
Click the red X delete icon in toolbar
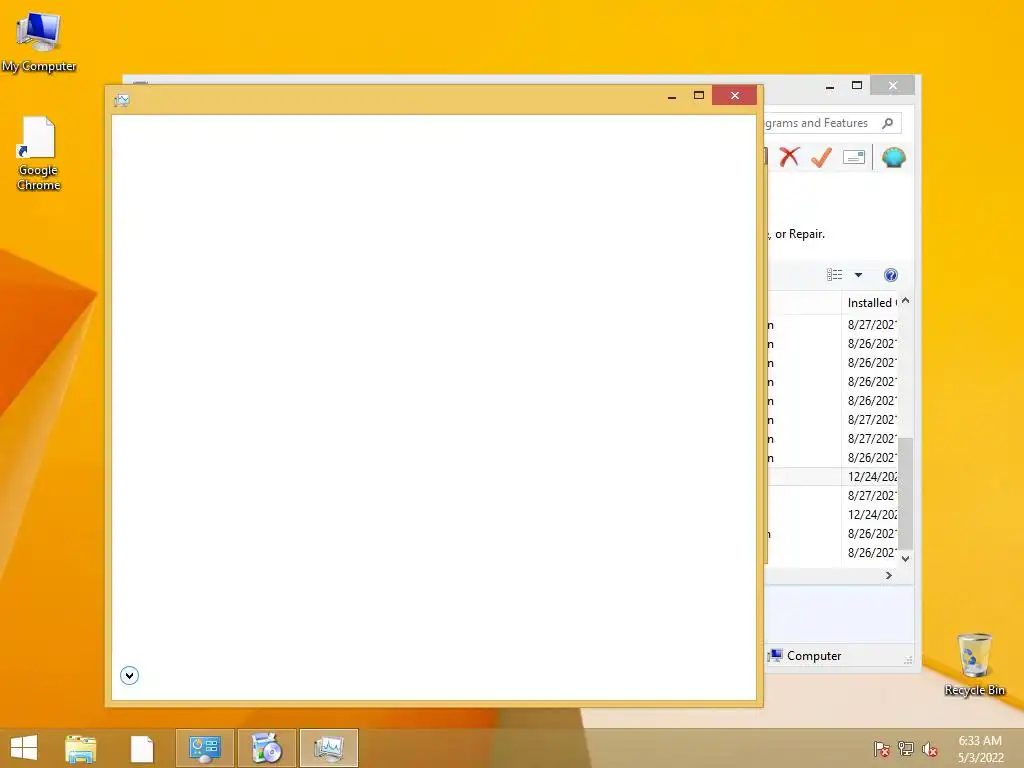click(x=789, y=157)
